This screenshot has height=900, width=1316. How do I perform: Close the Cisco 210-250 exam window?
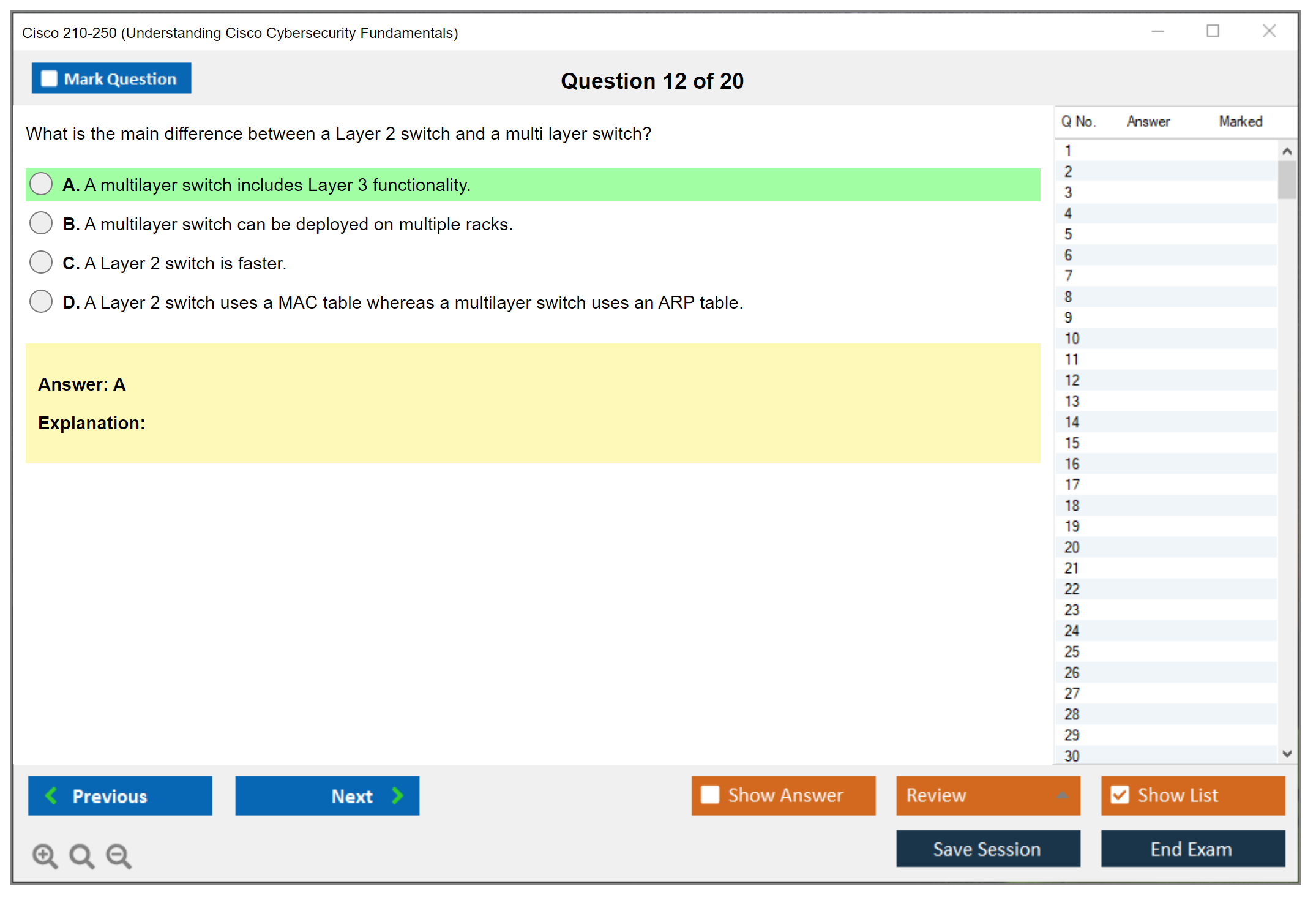1269,31
